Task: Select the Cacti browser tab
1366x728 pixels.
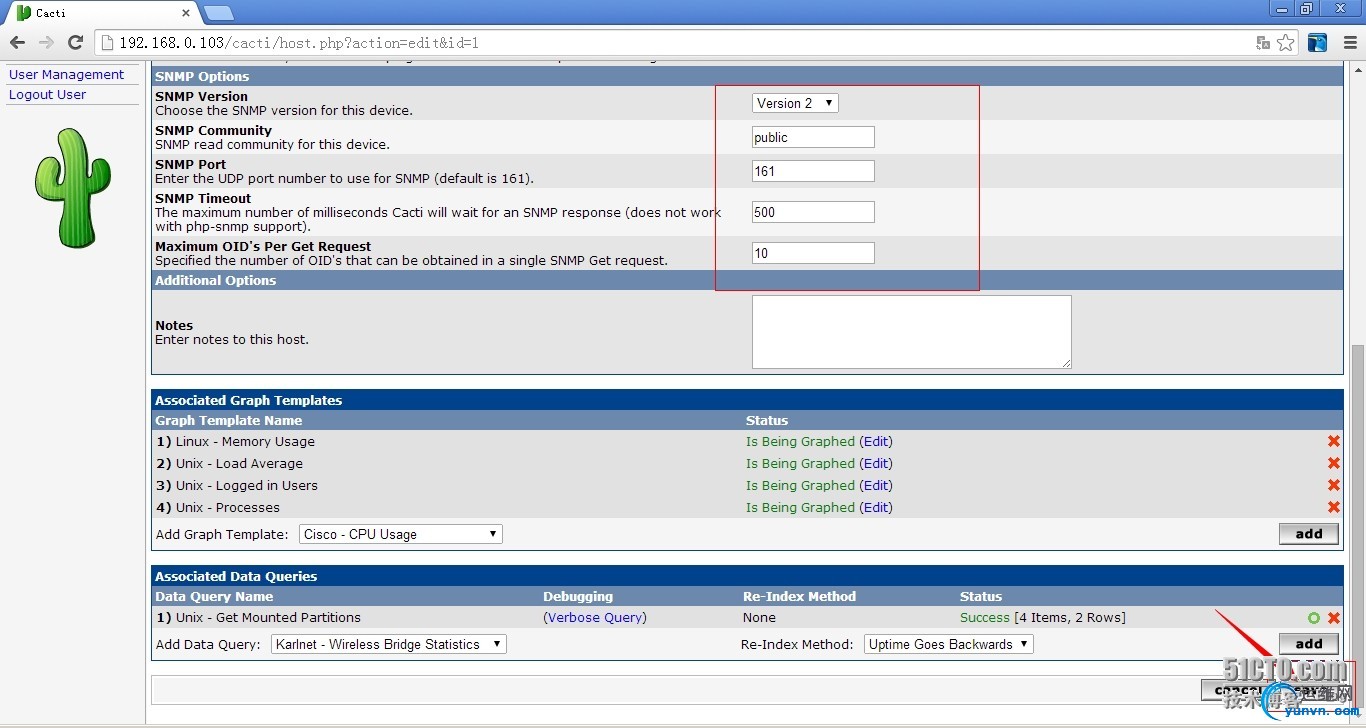Action: point(100,12)
